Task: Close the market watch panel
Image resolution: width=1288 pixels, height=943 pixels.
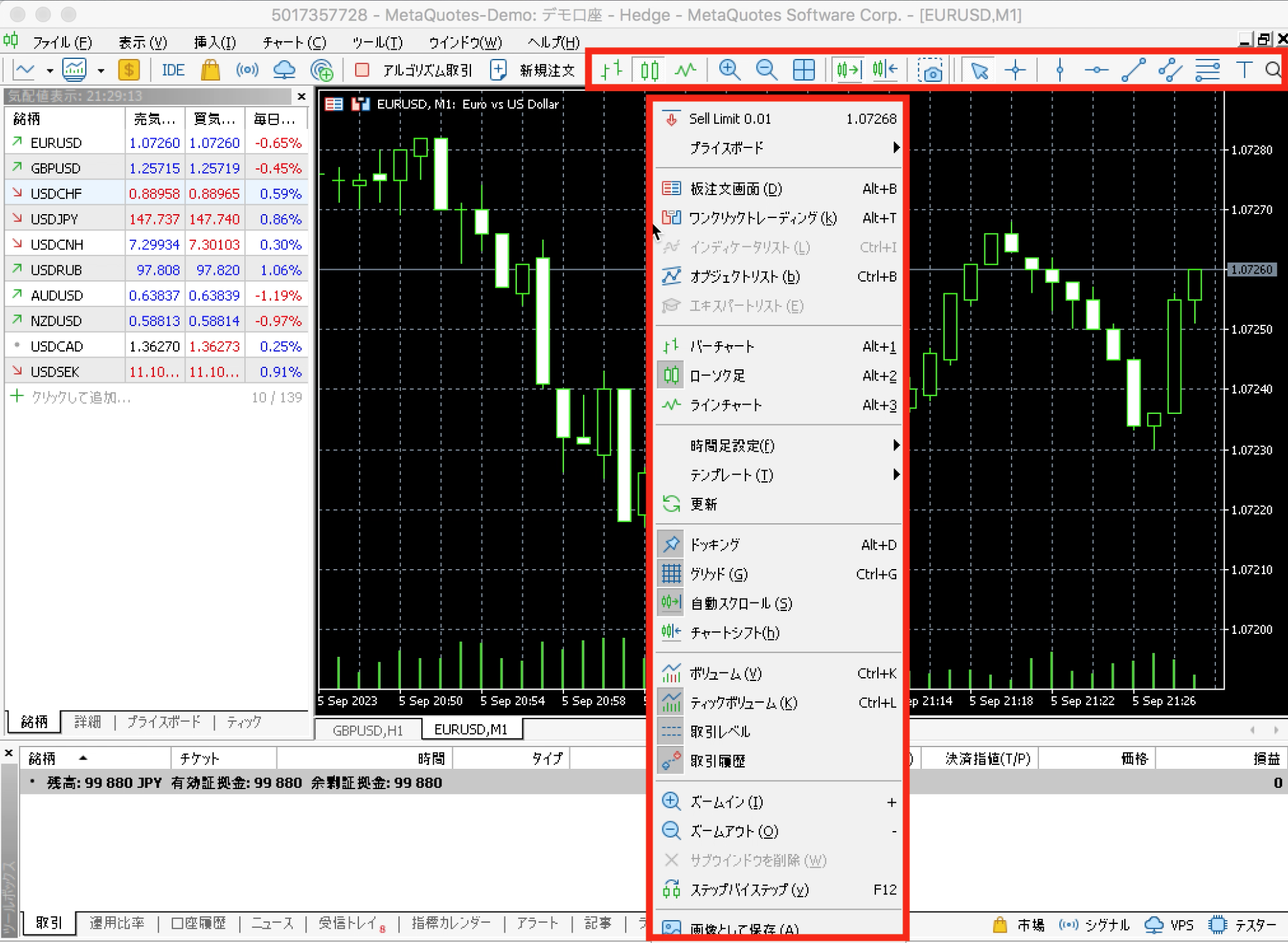Action: [x=301, y=96]
